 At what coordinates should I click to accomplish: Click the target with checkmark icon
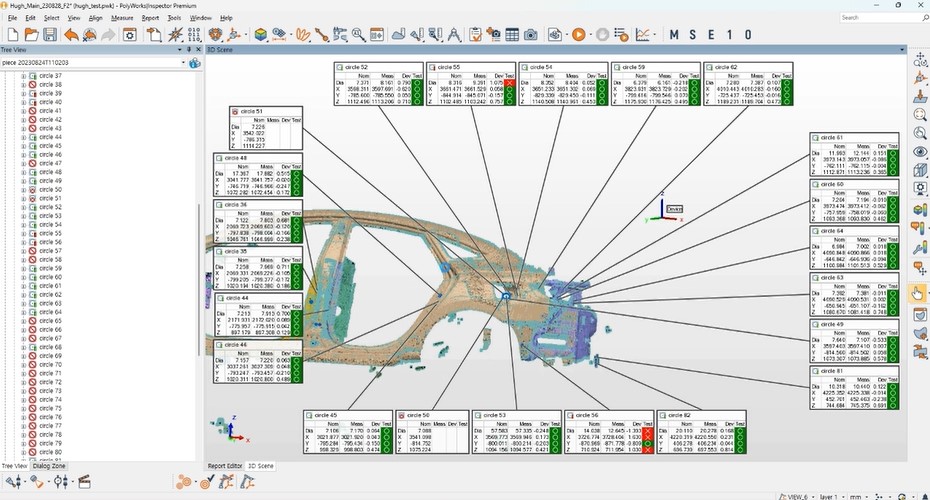click(208, 482)
